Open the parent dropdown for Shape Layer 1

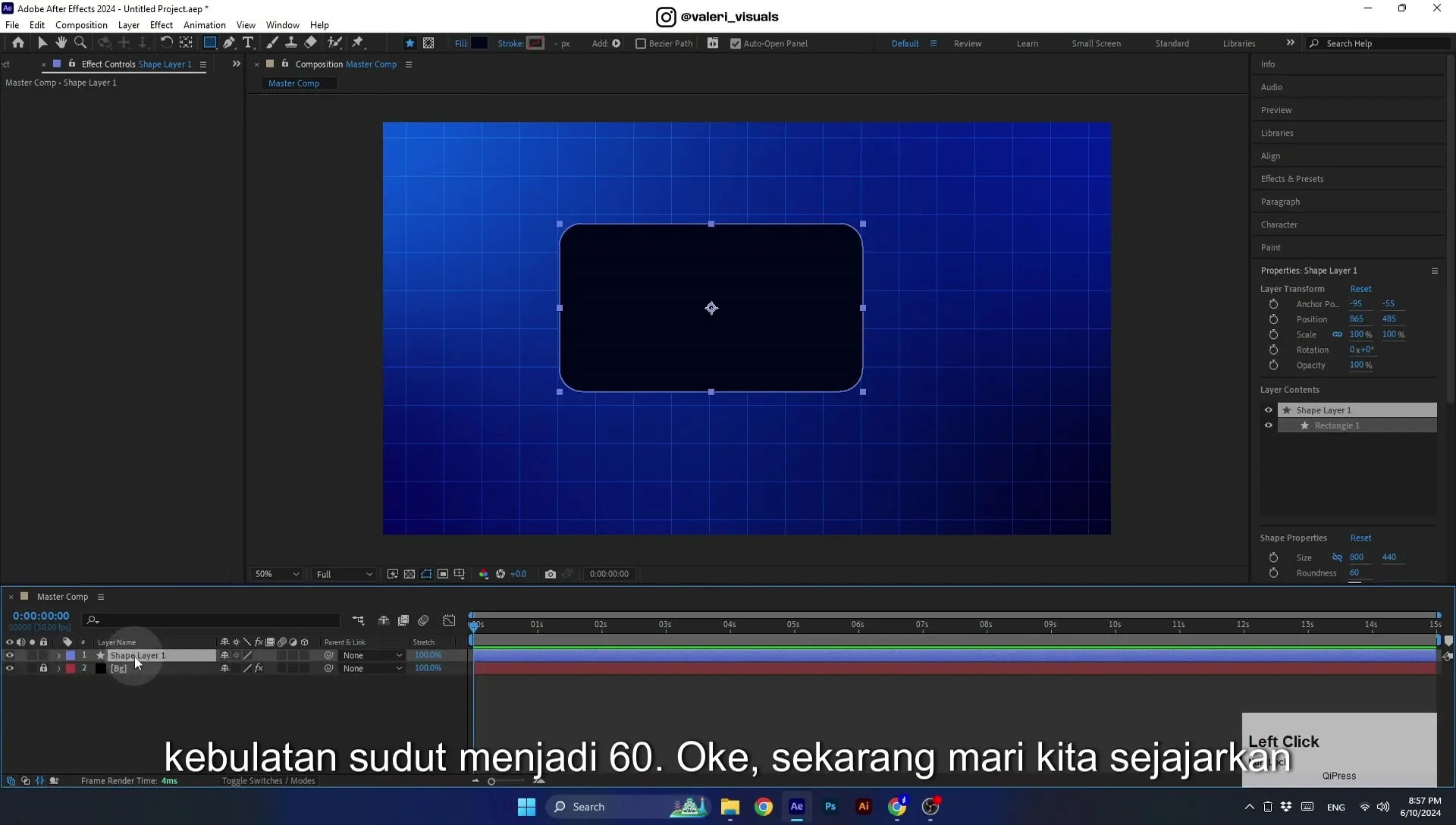[x=372, y=656]
